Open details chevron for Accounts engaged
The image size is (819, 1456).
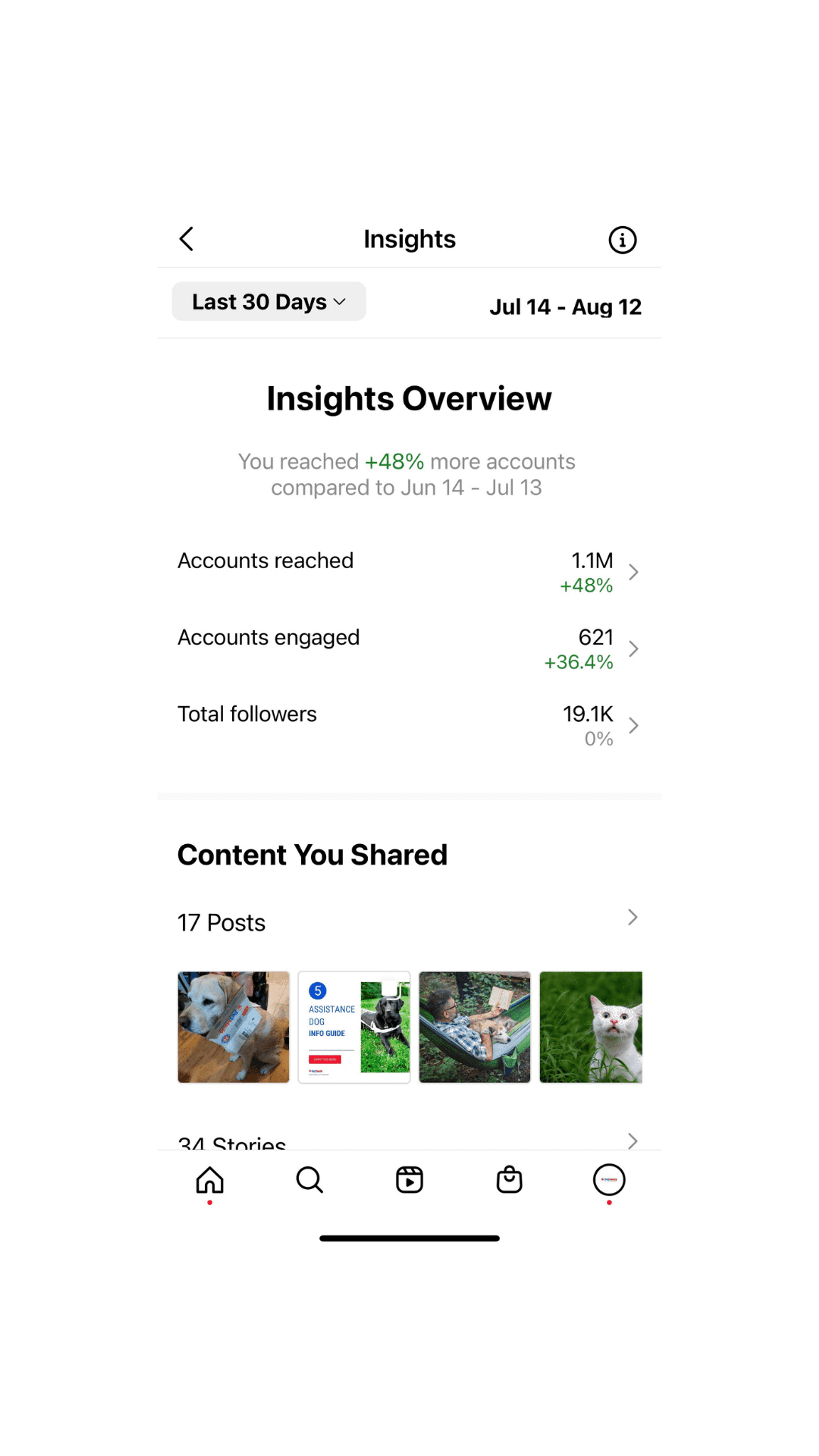coord(634,649)
